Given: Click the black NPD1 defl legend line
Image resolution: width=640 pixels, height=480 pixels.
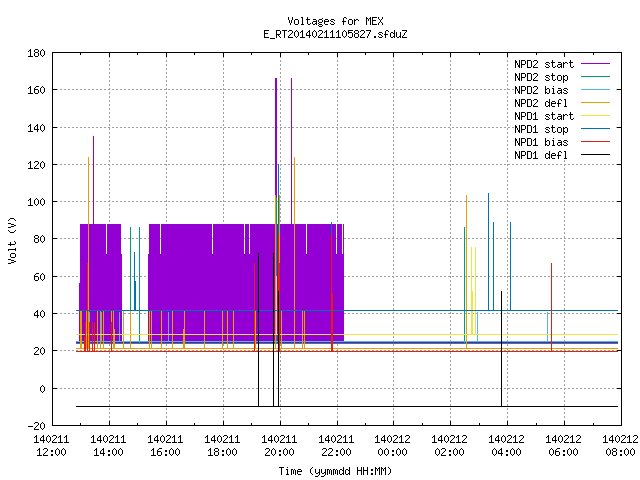Looking at the screenshot, I should [595, 155].
